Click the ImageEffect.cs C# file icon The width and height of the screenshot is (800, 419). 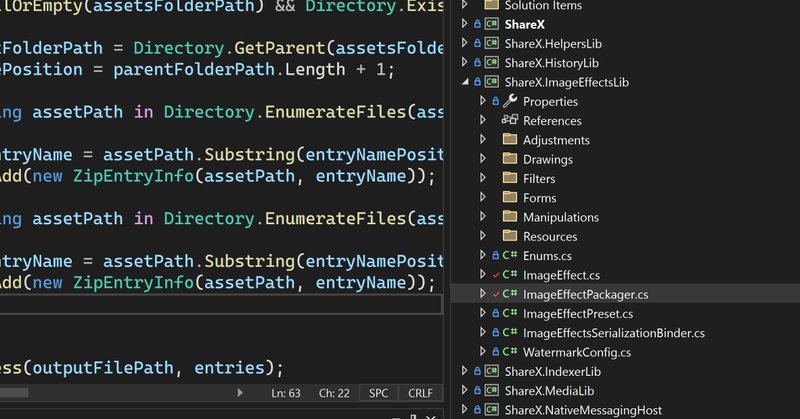[510, 275]
